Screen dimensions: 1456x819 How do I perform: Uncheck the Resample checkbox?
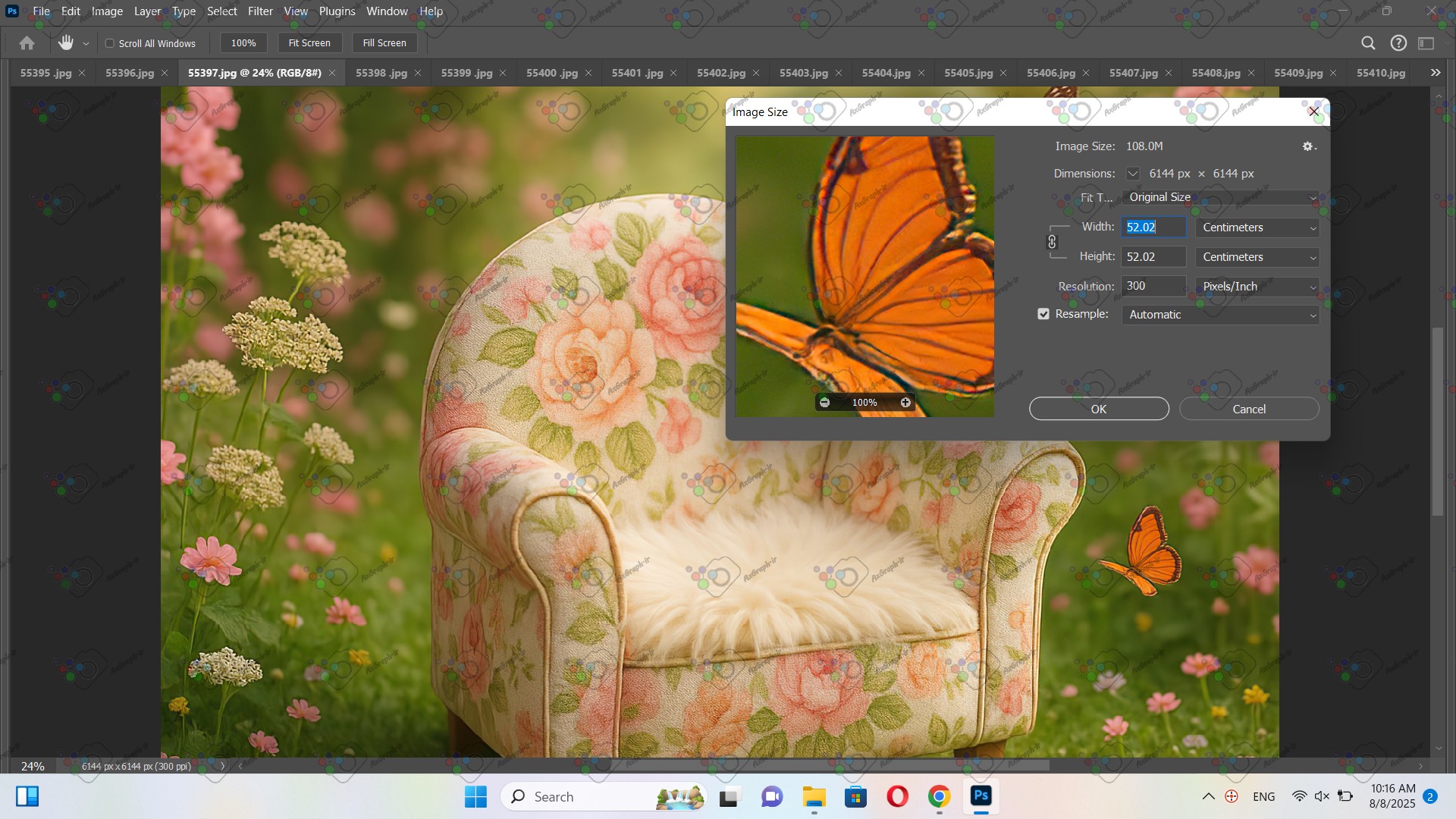pos(1043,314)
